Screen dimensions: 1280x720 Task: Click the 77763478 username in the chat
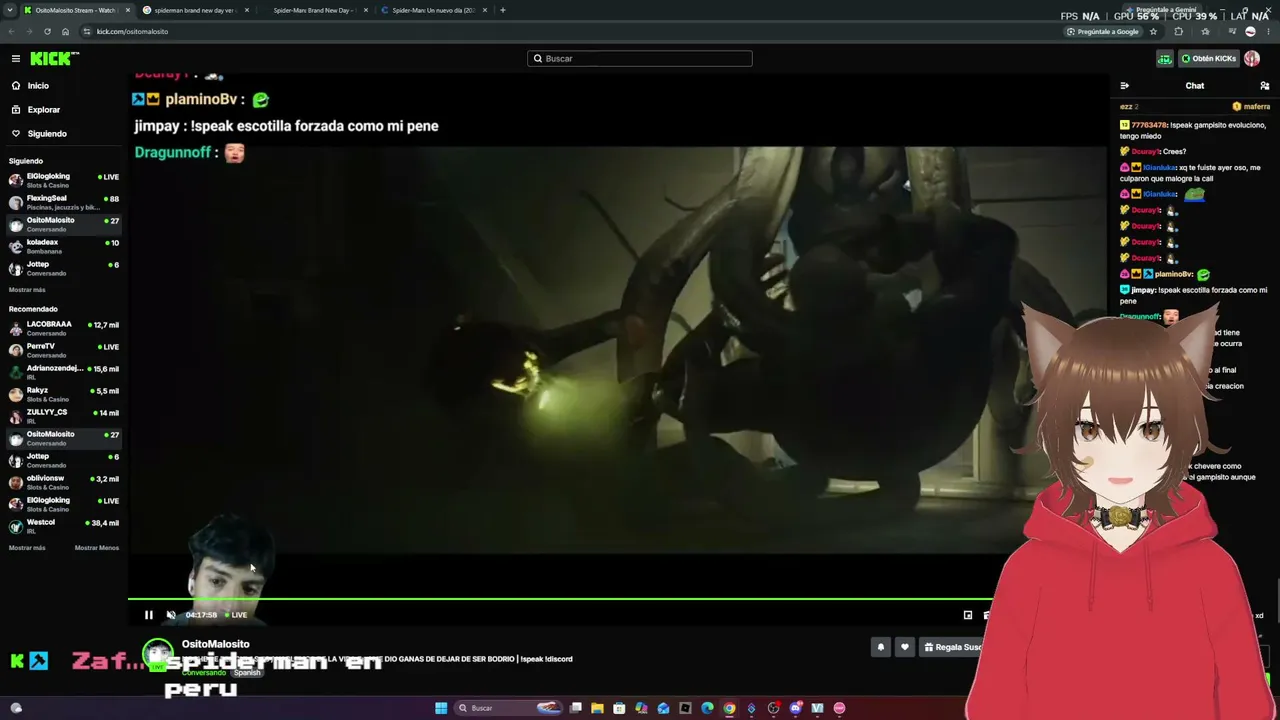point(1149,125)
